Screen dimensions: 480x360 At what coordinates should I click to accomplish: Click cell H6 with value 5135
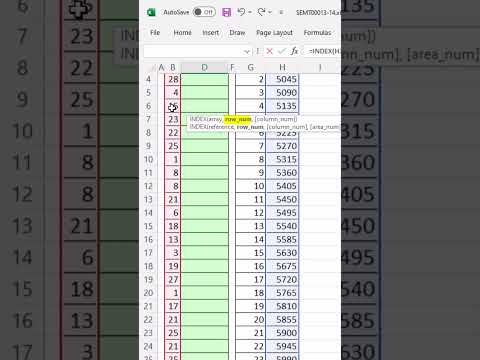tap(282, 106)
